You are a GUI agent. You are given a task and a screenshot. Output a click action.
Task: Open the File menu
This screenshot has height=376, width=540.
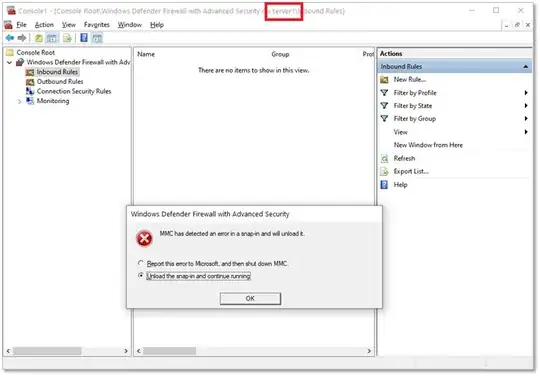pos(21,25)
